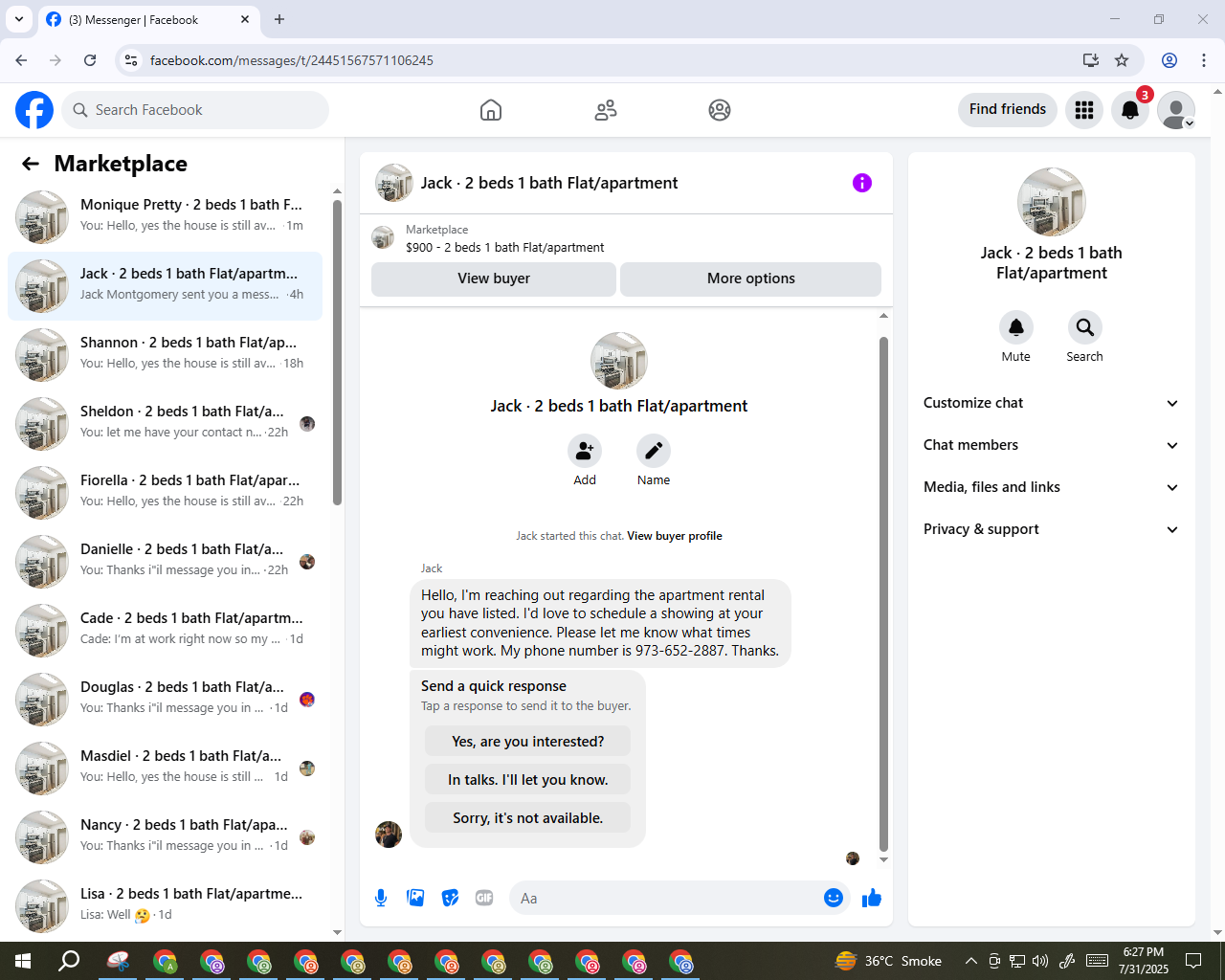Image resolution: width=1225 pixels, height=980 pixels.
Task: Open conversation information purple icon
Action: coord(862,183)
